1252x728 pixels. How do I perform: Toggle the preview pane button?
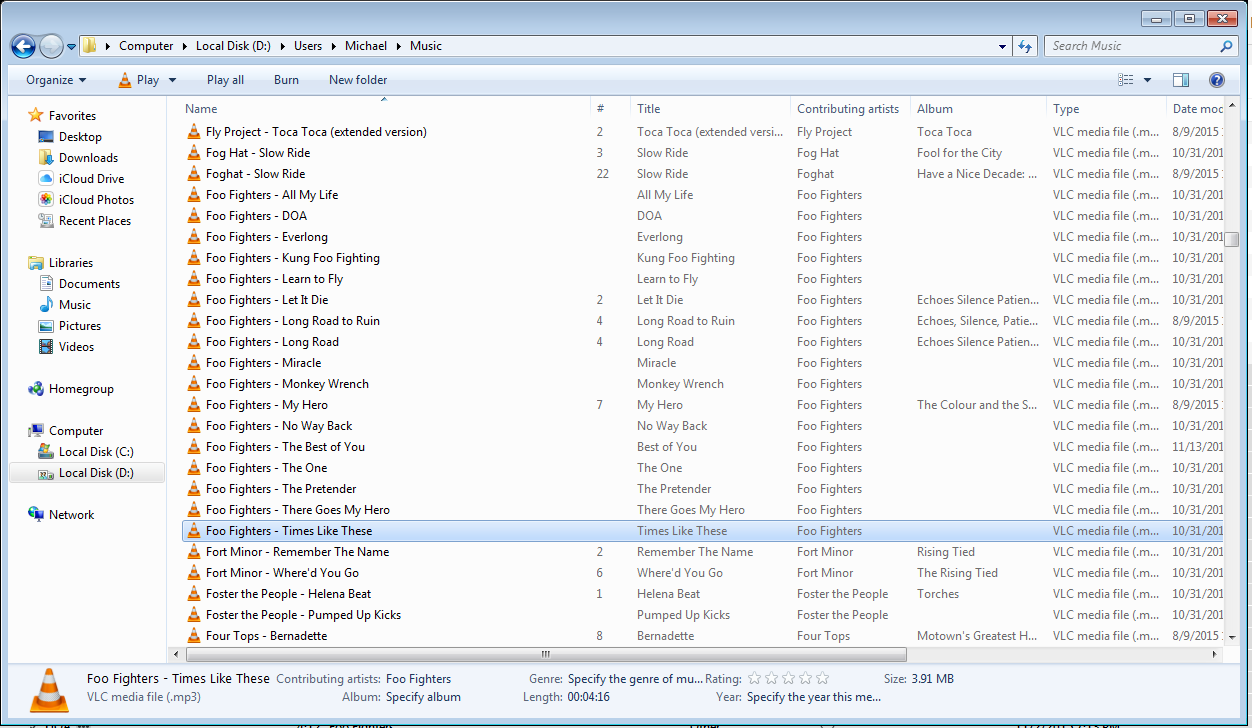(1181, 80)
